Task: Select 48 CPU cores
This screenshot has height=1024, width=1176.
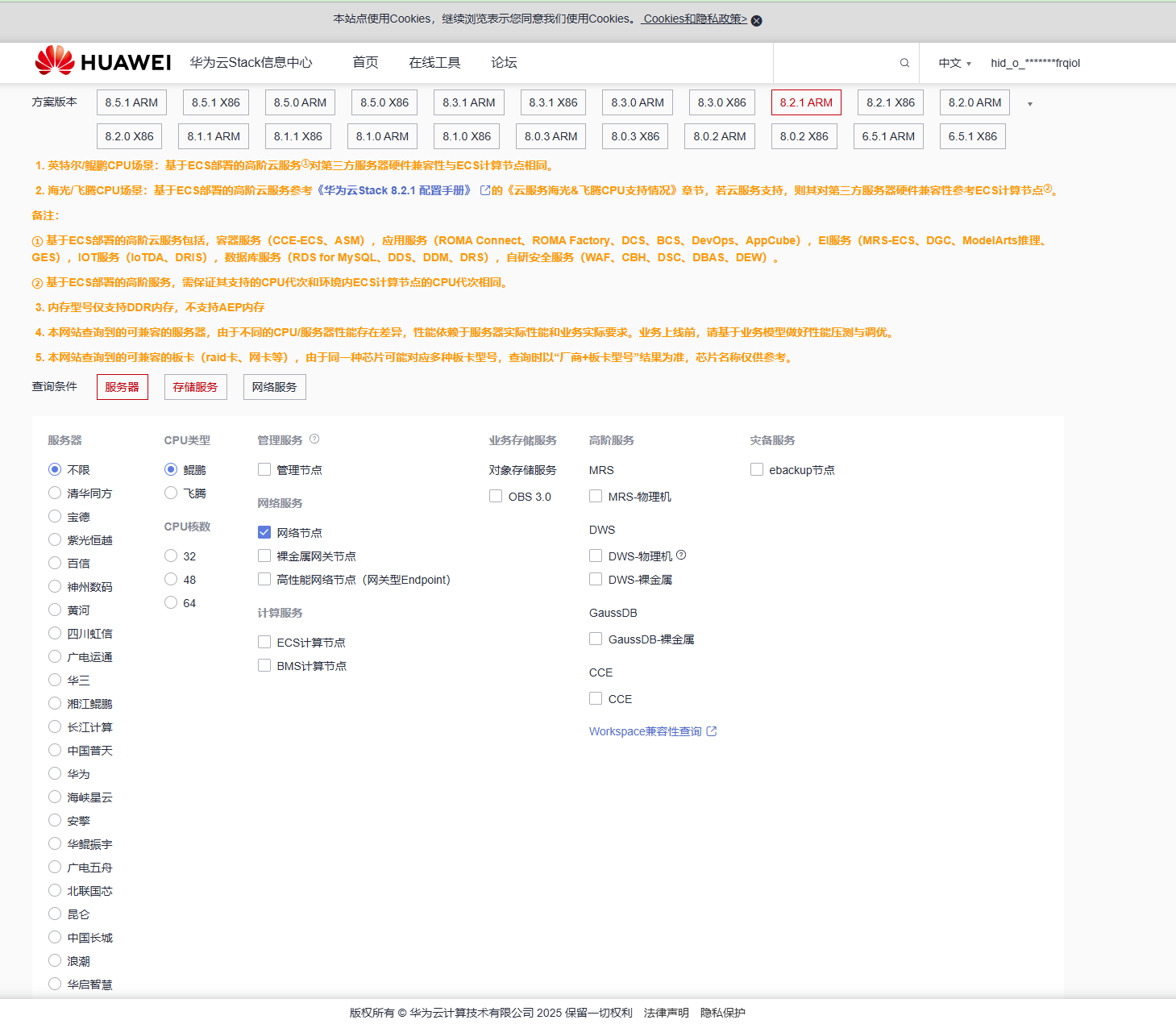Action: pos(171,579)
